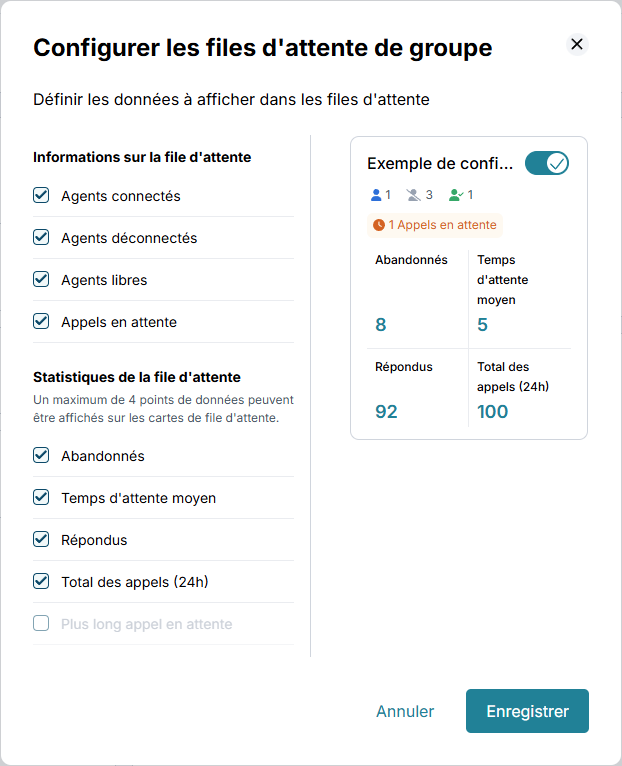Click the Abandonnés value 8

[381, 324]
